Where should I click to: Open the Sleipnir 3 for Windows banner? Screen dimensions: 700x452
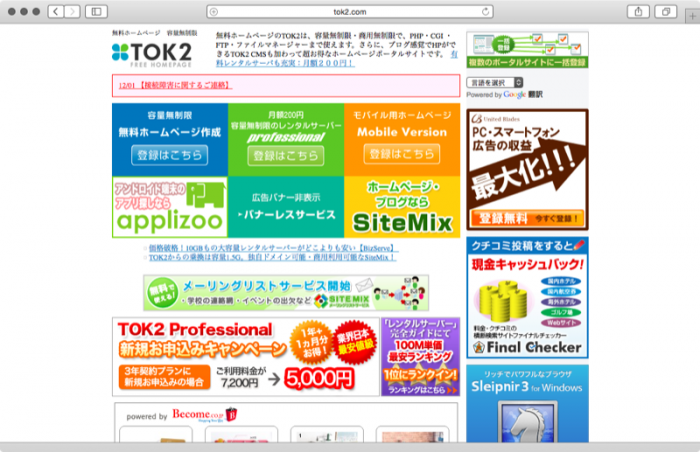point(527,403)
